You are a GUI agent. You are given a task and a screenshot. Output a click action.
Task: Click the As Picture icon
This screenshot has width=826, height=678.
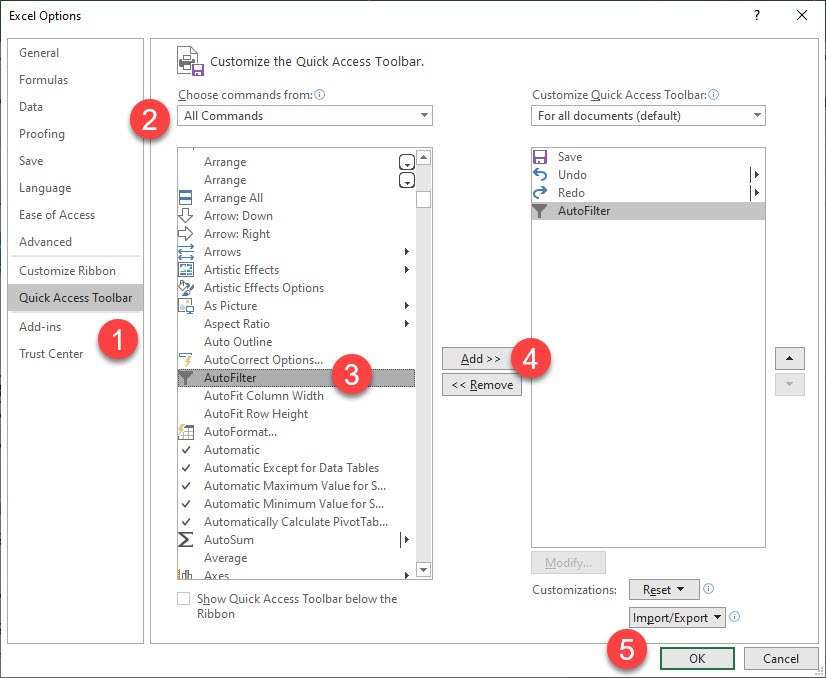185,306
